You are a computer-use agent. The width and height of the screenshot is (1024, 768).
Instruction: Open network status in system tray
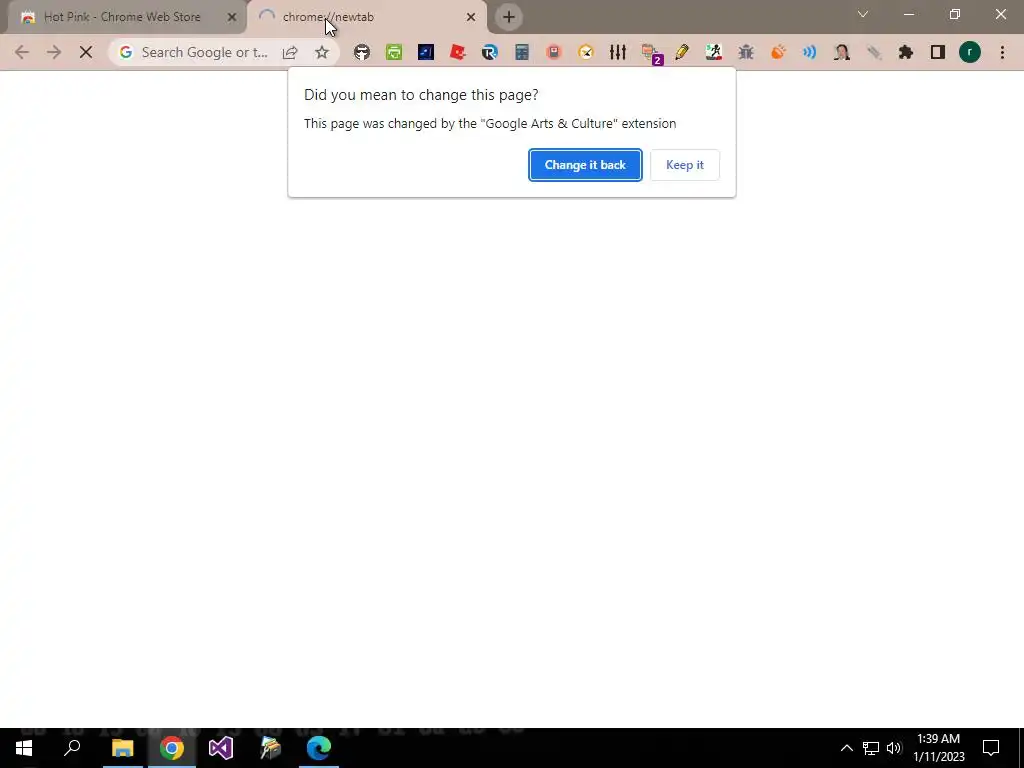871,748
